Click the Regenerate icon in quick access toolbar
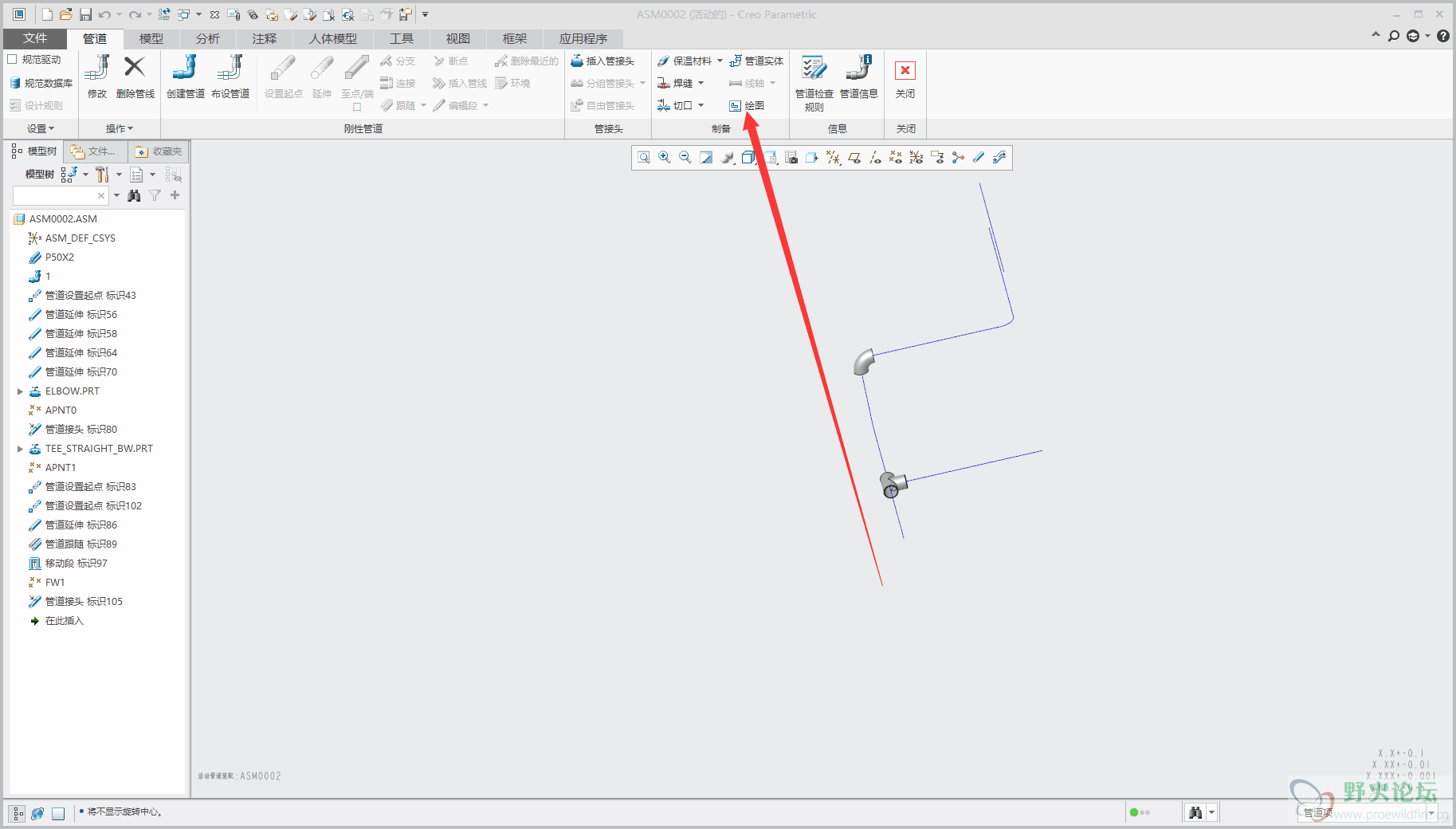The image size is (1456, 829). tap(163, 14)
